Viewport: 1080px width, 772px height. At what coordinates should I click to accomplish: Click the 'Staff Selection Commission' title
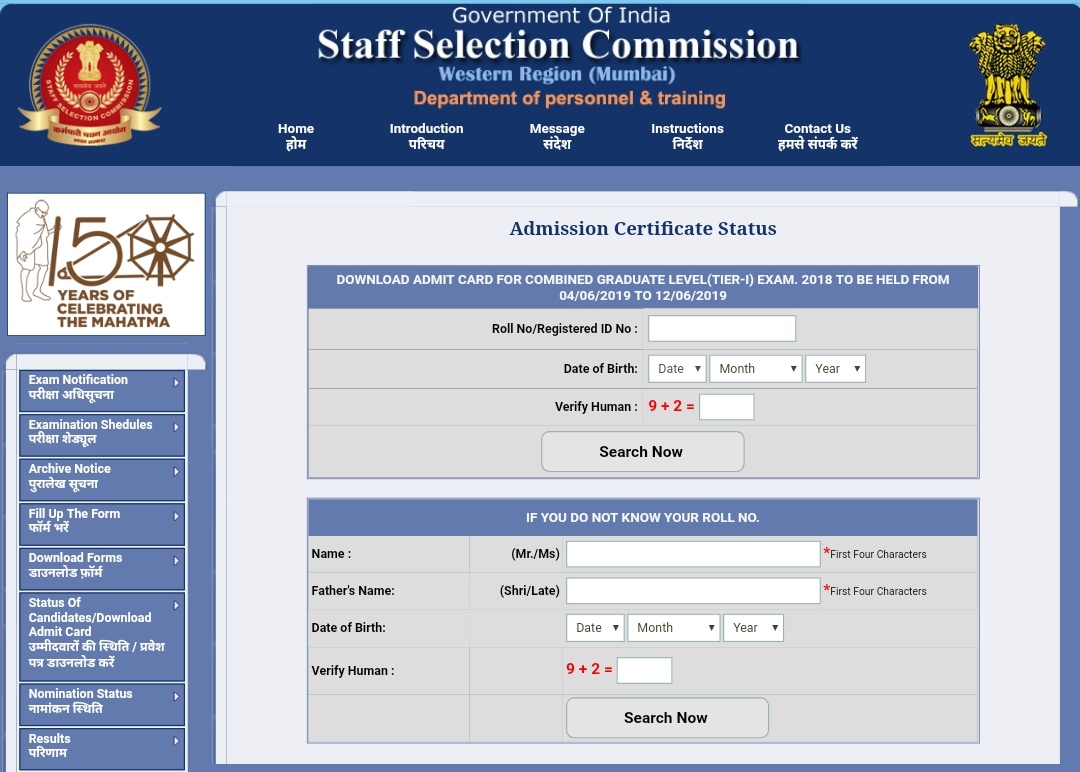[x=558, y=45]
